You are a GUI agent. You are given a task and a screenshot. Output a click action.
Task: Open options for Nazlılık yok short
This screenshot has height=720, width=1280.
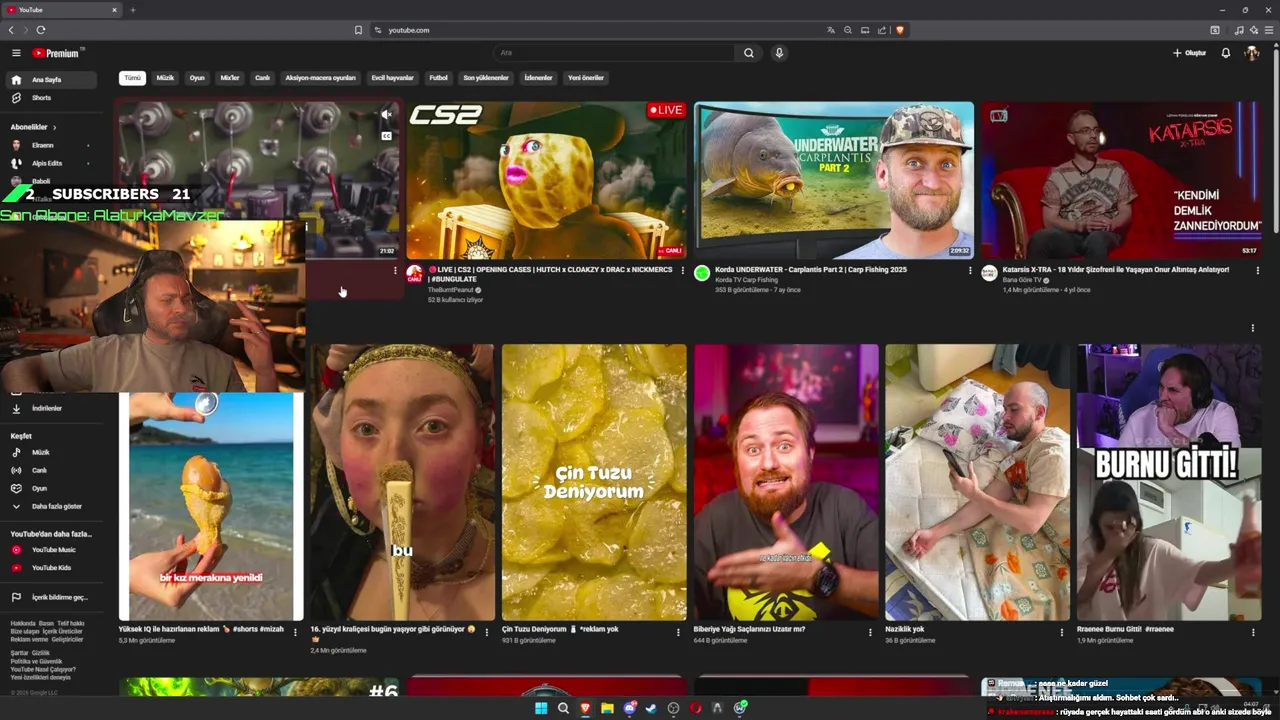click(x=1062, y=631)
